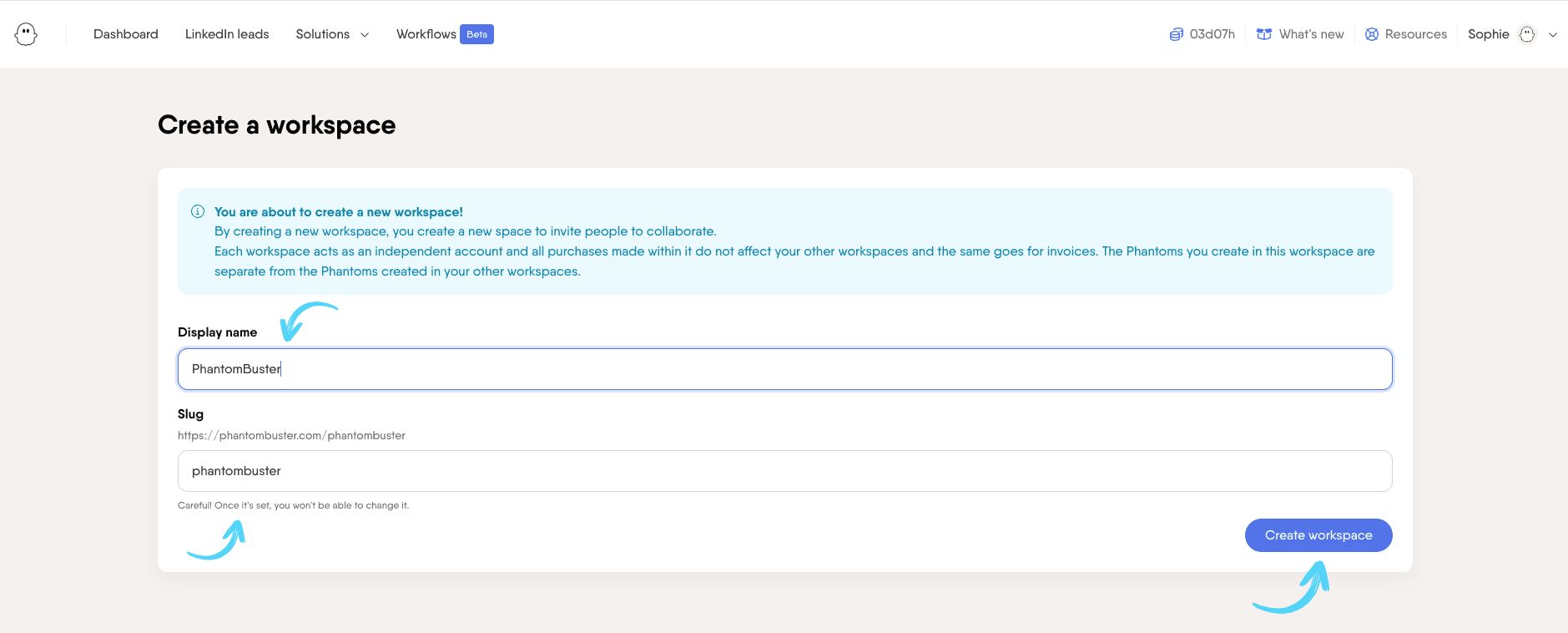The width and height of the screenshot is (1568, 633).
Task: Go to LinkedIn leads
Action: tap(227, 34)
